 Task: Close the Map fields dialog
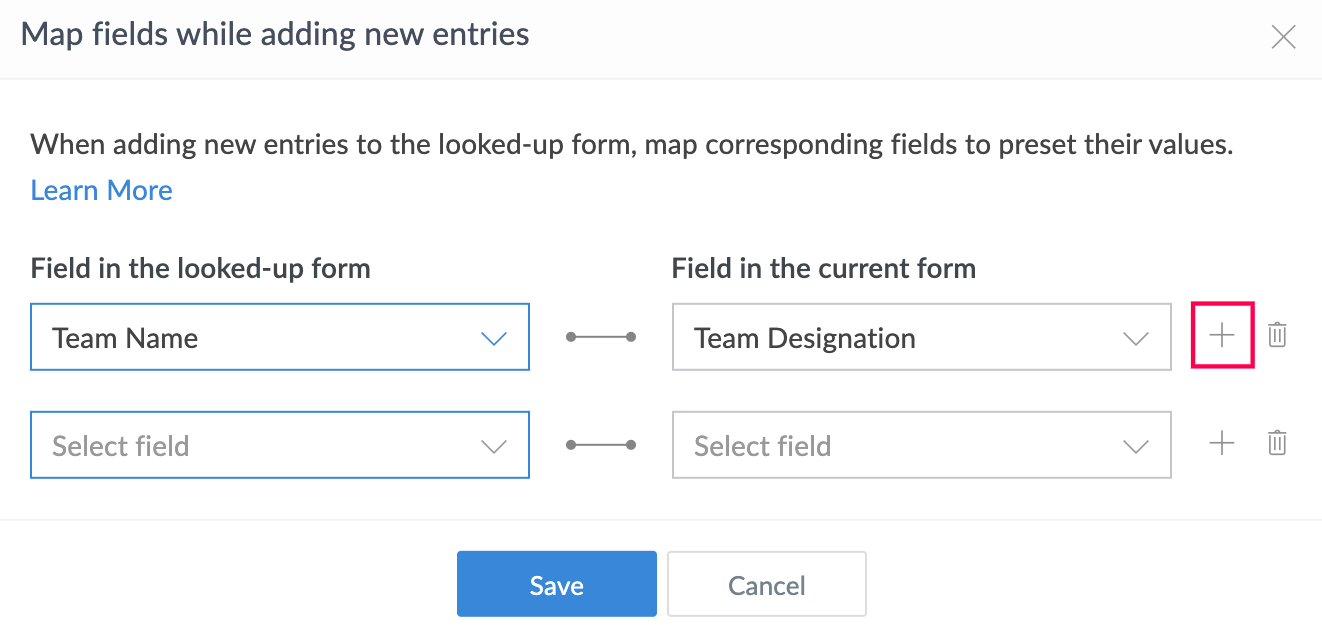1283,38
